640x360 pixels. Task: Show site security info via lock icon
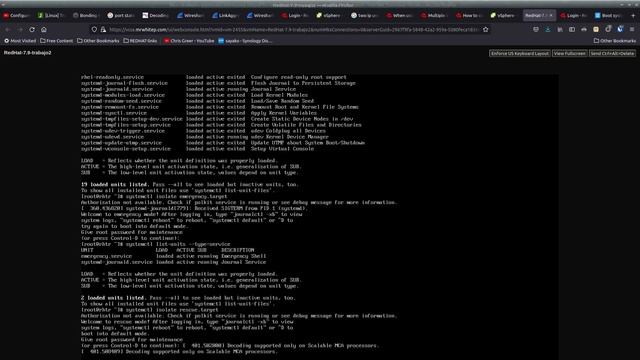[103, 29]
